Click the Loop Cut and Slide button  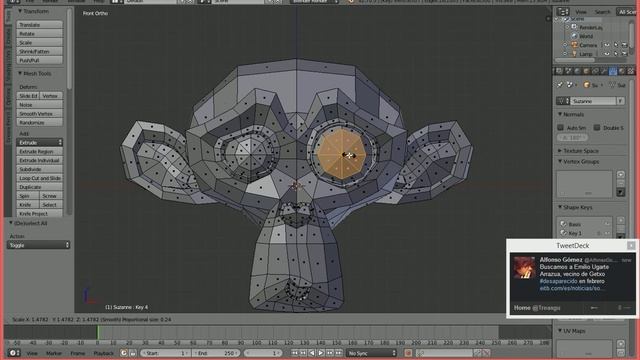pos(40,178)
